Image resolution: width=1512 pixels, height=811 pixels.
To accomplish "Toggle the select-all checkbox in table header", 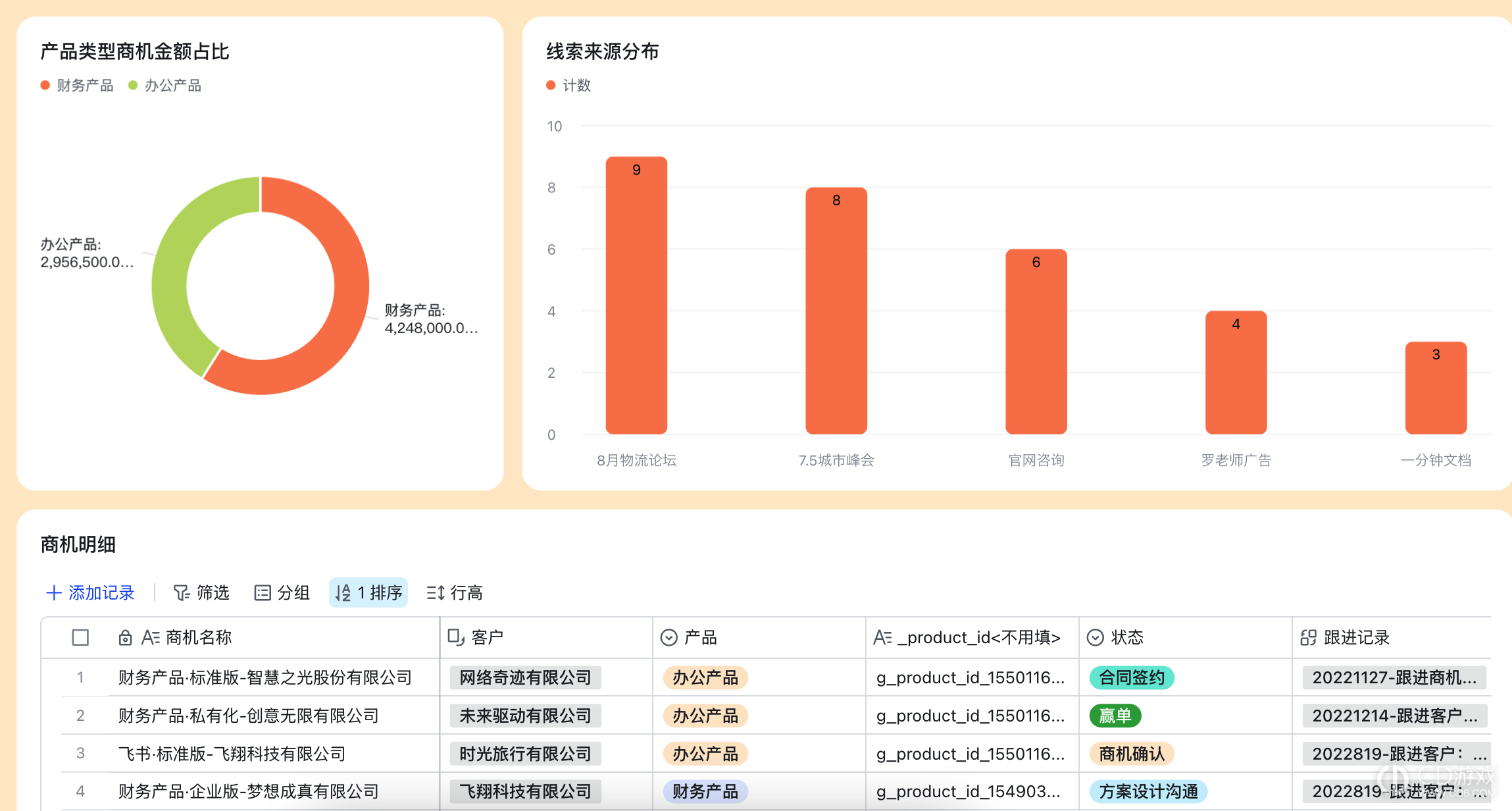I will [80, 638].
